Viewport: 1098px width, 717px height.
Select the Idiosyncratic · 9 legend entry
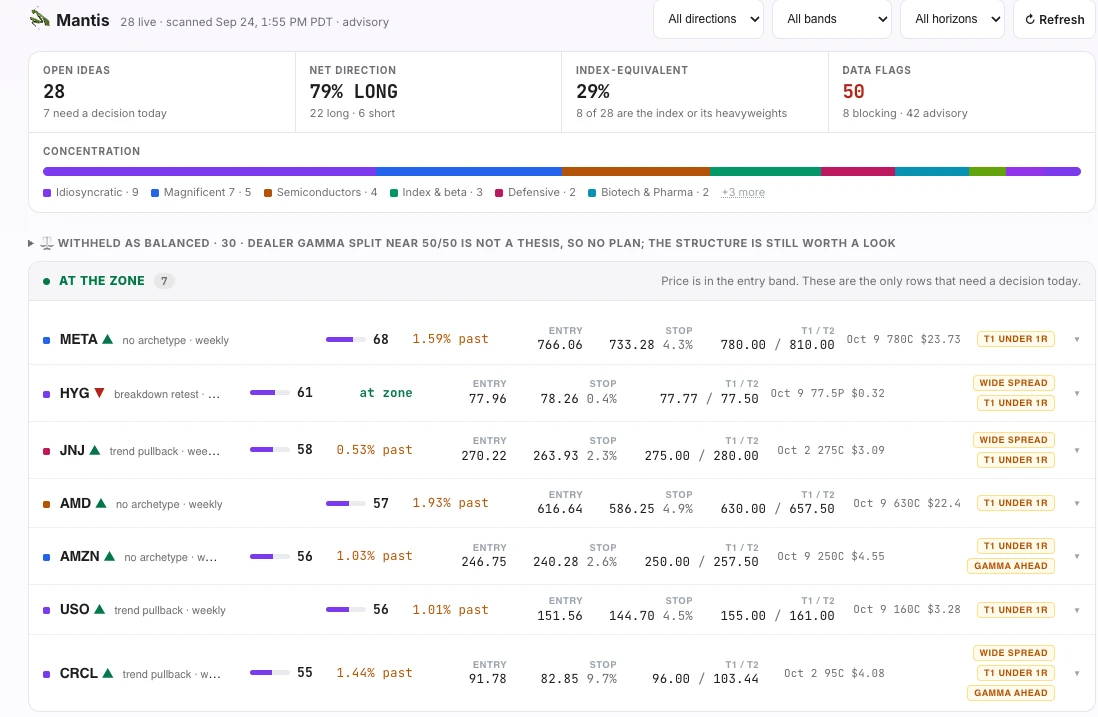[x=90, y=193]
